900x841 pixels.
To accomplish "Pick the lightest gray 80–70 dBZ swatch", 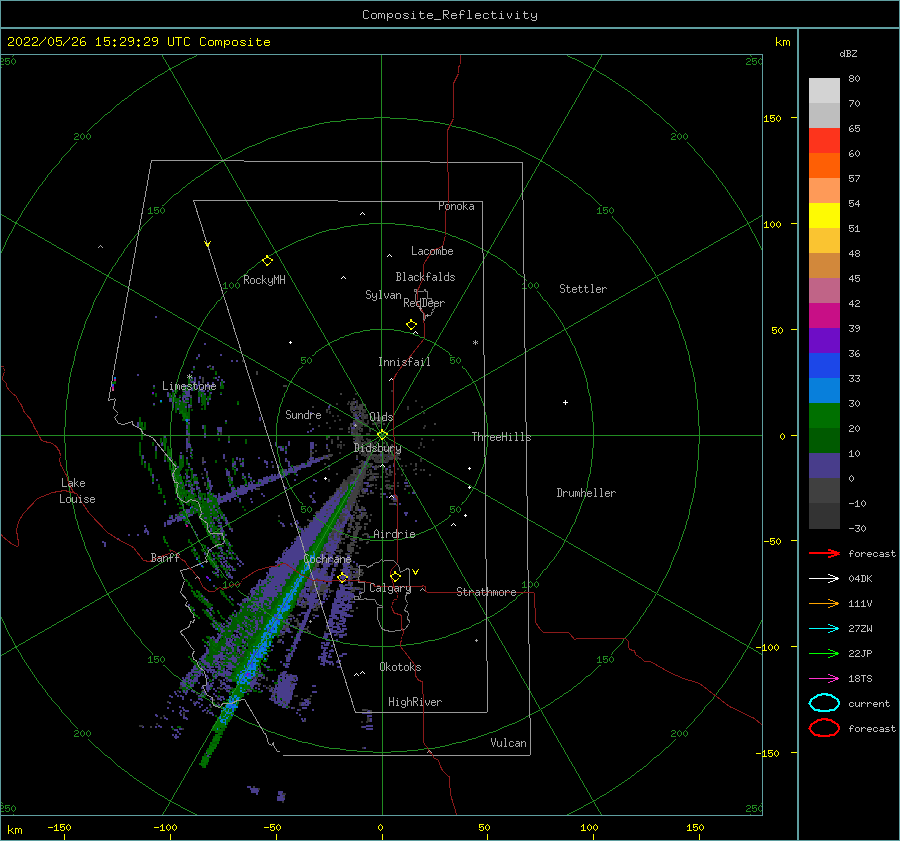I will click(x=824, y=91).
